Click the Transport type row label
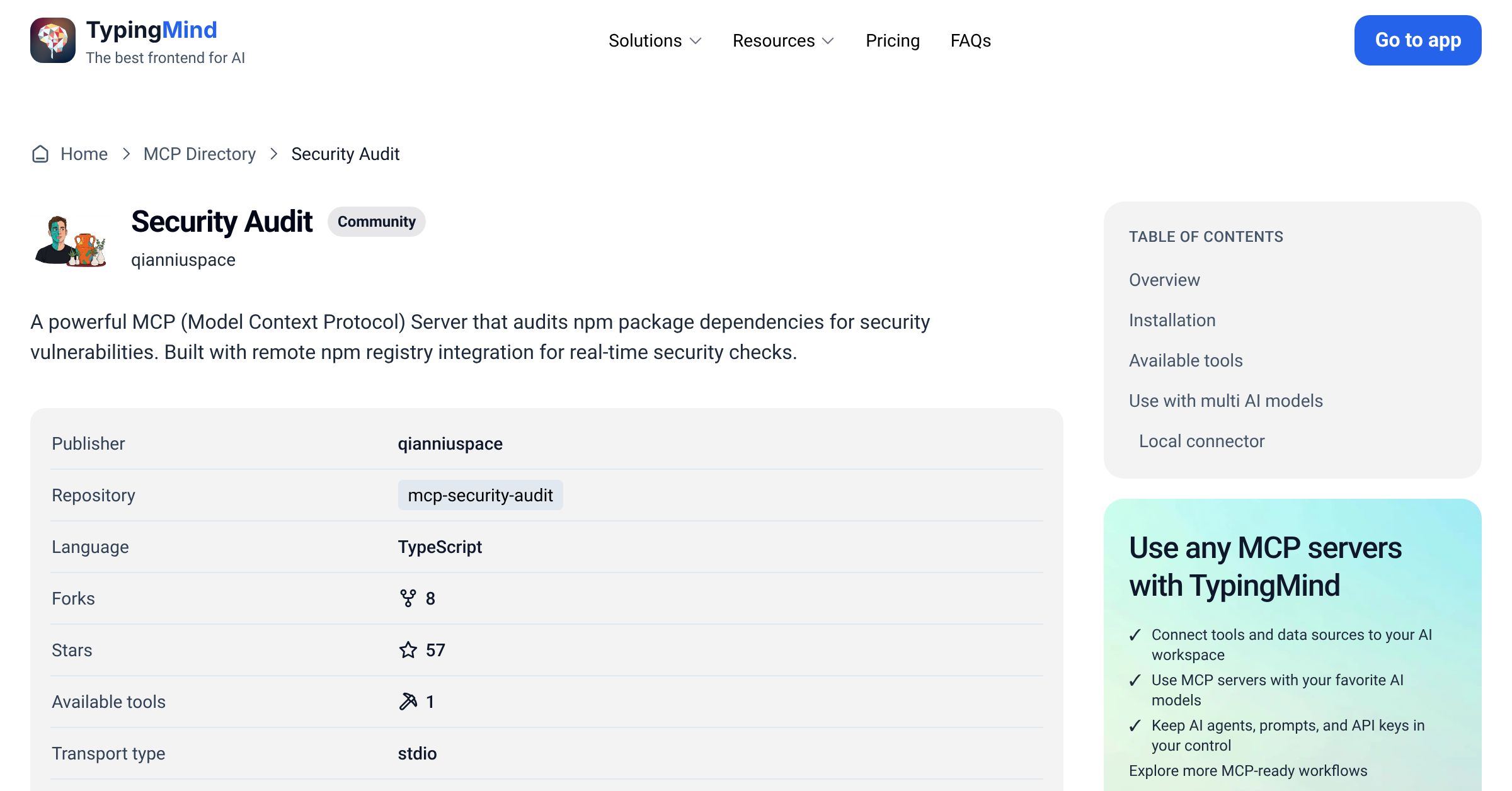The width and height of the screenshot is (1512, 791). point(108,753)
